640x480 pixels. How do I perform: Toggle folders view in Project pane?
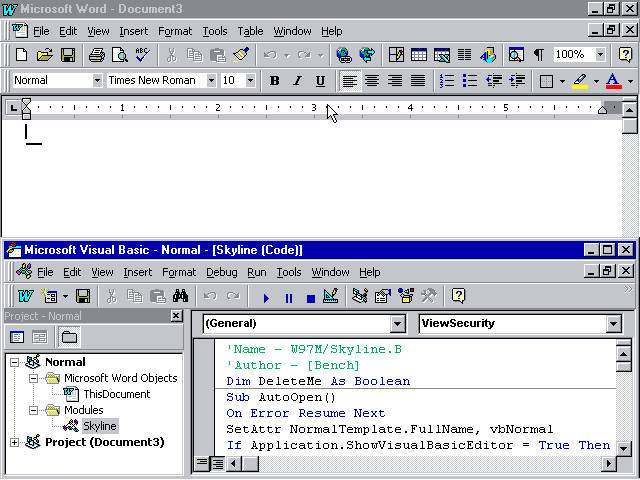(69, 337)
